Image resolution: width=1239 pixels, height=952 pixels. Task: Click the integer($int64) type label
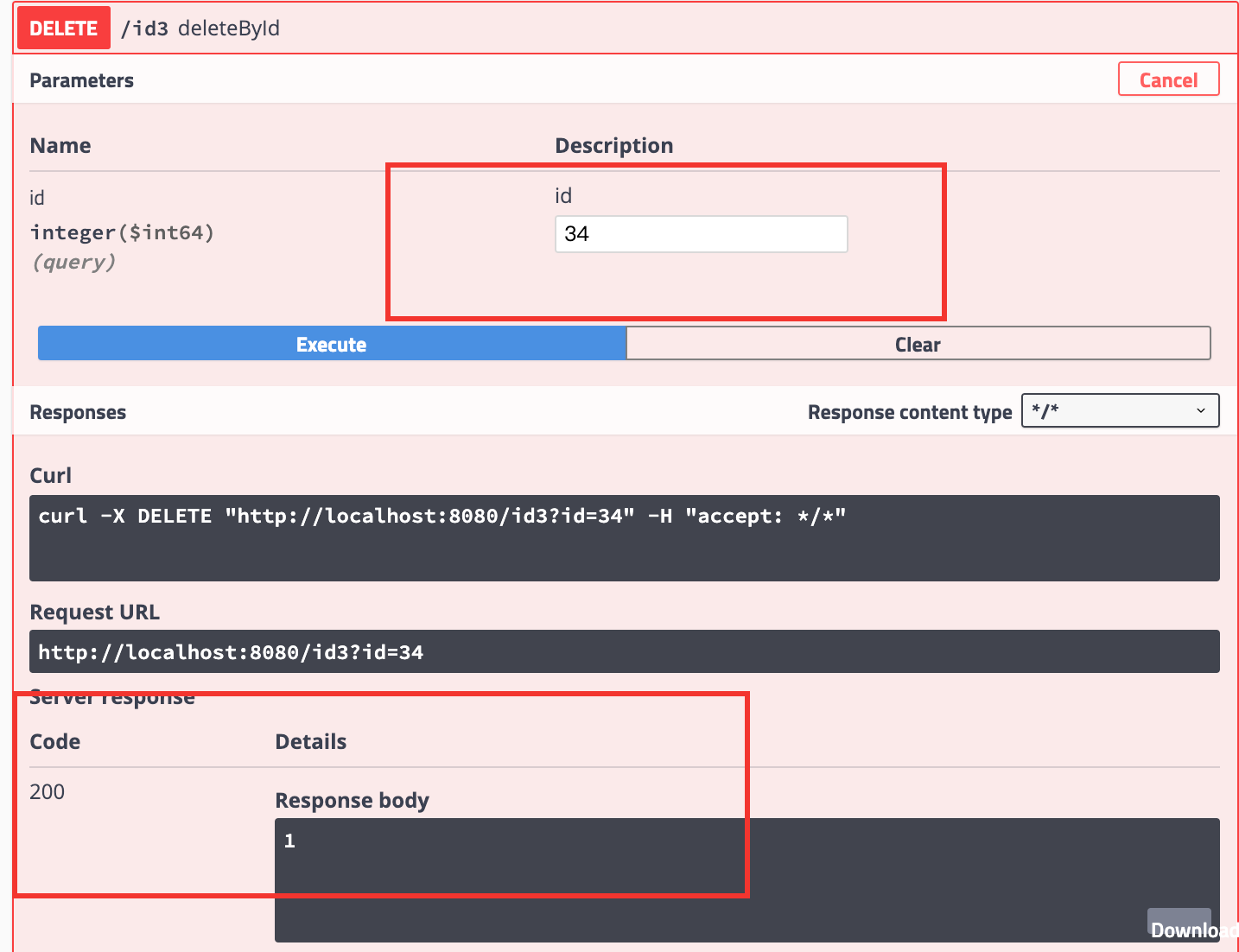pyautogui.click(x=122, y=232)
